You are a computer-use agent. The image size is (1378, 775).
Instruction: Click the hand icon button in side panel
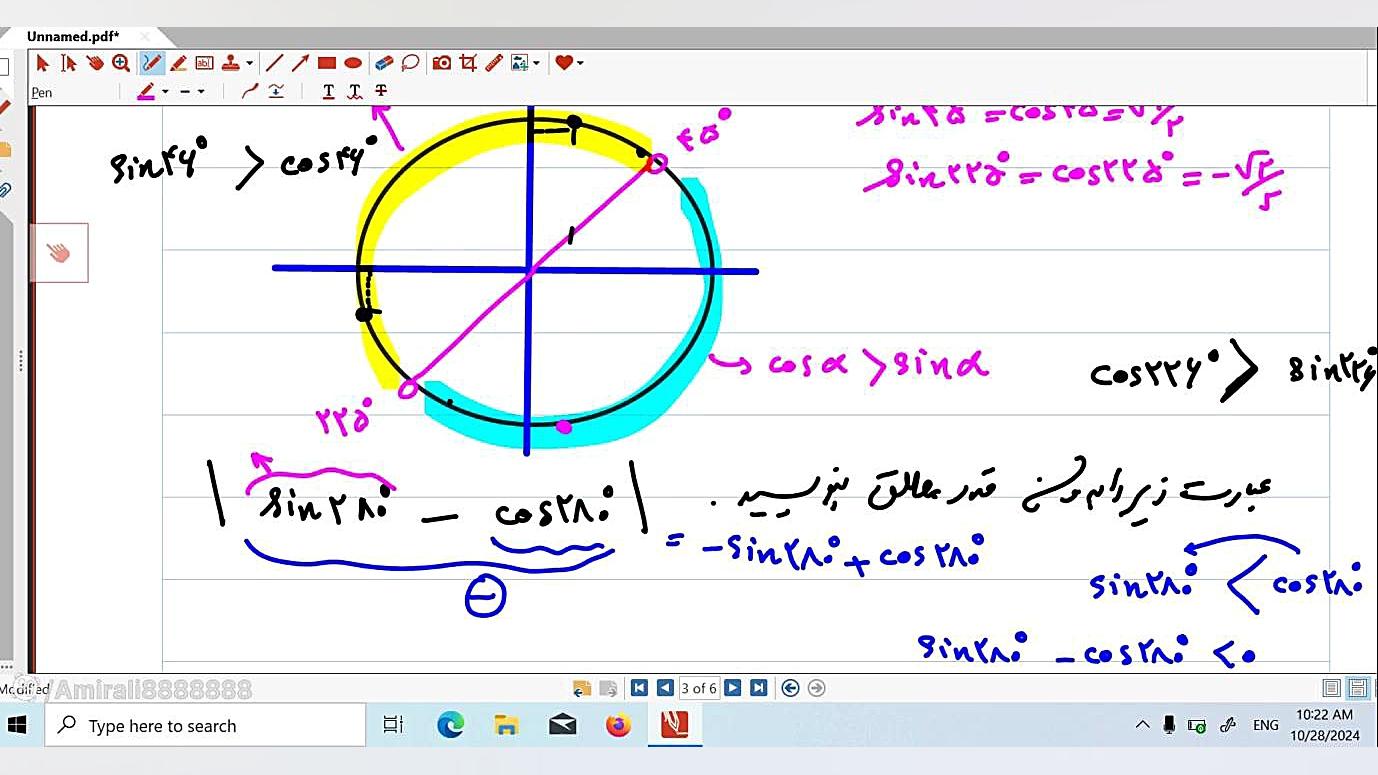click(59, 252)
